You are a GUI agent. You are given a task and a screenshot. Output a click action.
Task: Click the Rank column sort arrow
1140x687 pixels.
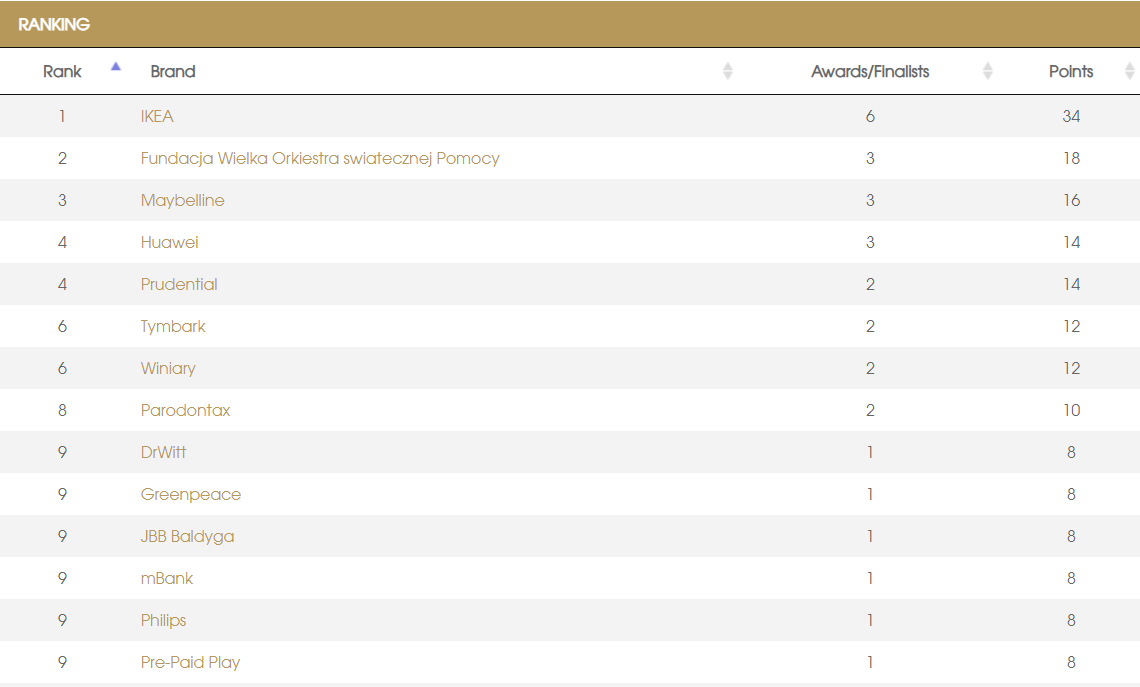tap(116, 67)
